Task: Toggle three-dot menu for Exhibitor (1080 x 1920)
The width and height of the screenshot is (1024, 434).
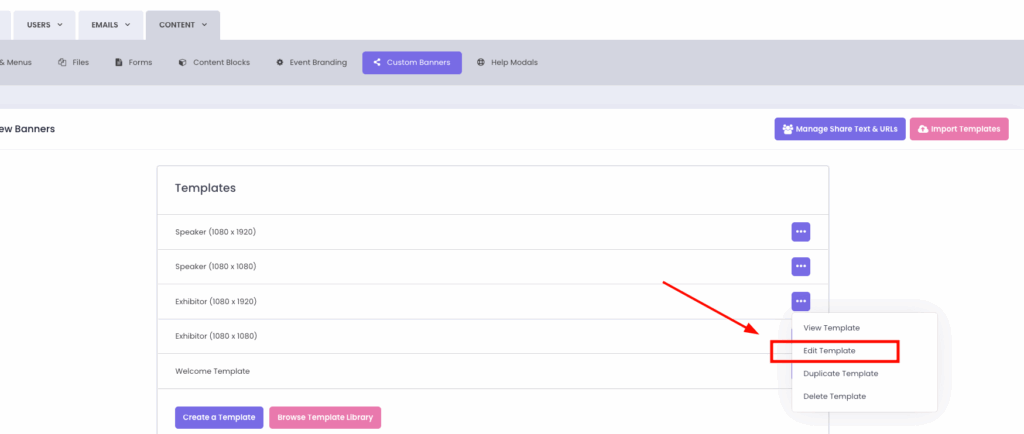Action: 800,301
